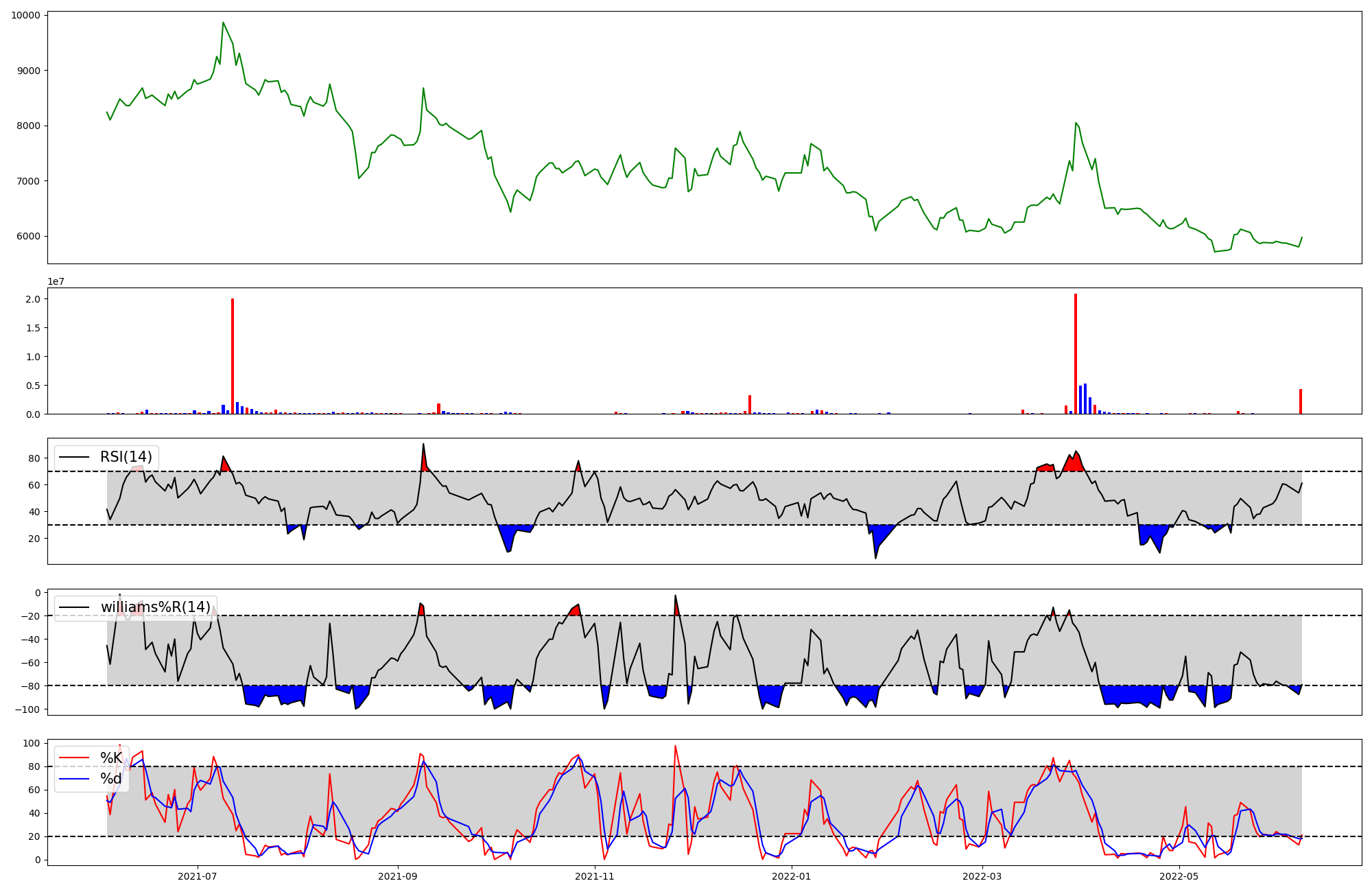Viewport: 1372px width, 892px height.
Task: Click the blue %d legend line swatch
Action: point(74,779)
